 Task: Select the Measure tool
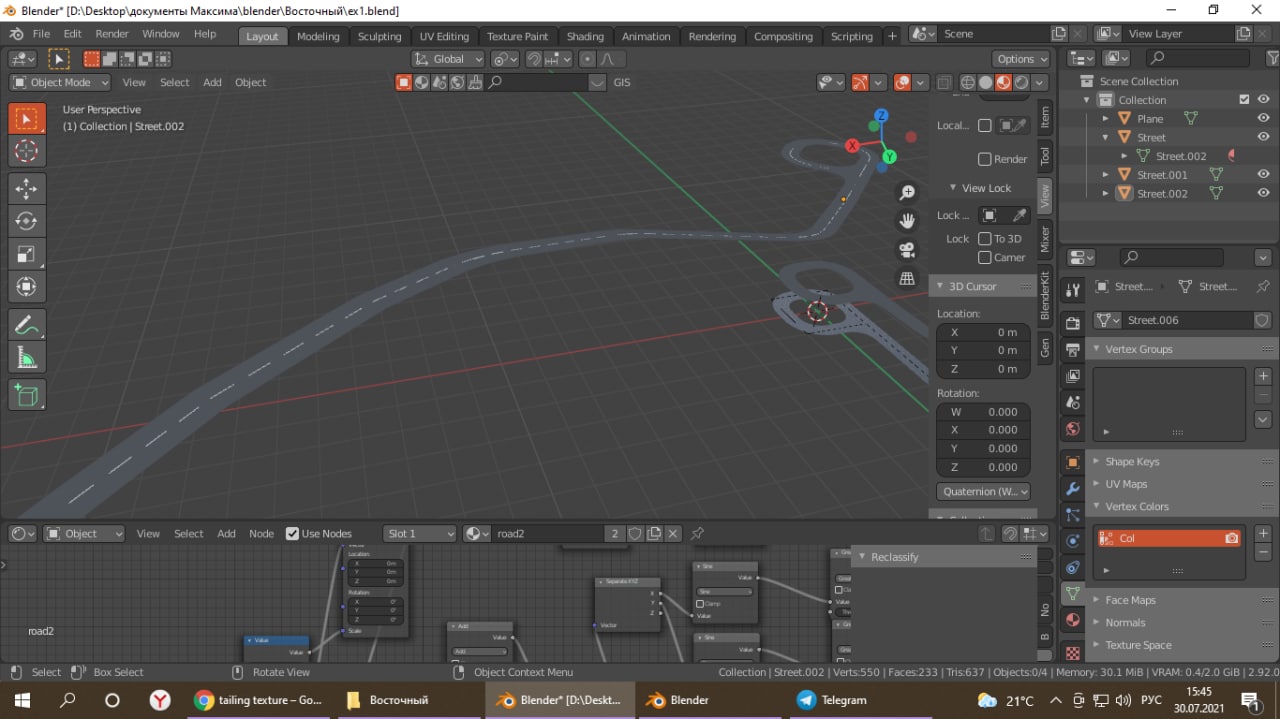point(27,358)
